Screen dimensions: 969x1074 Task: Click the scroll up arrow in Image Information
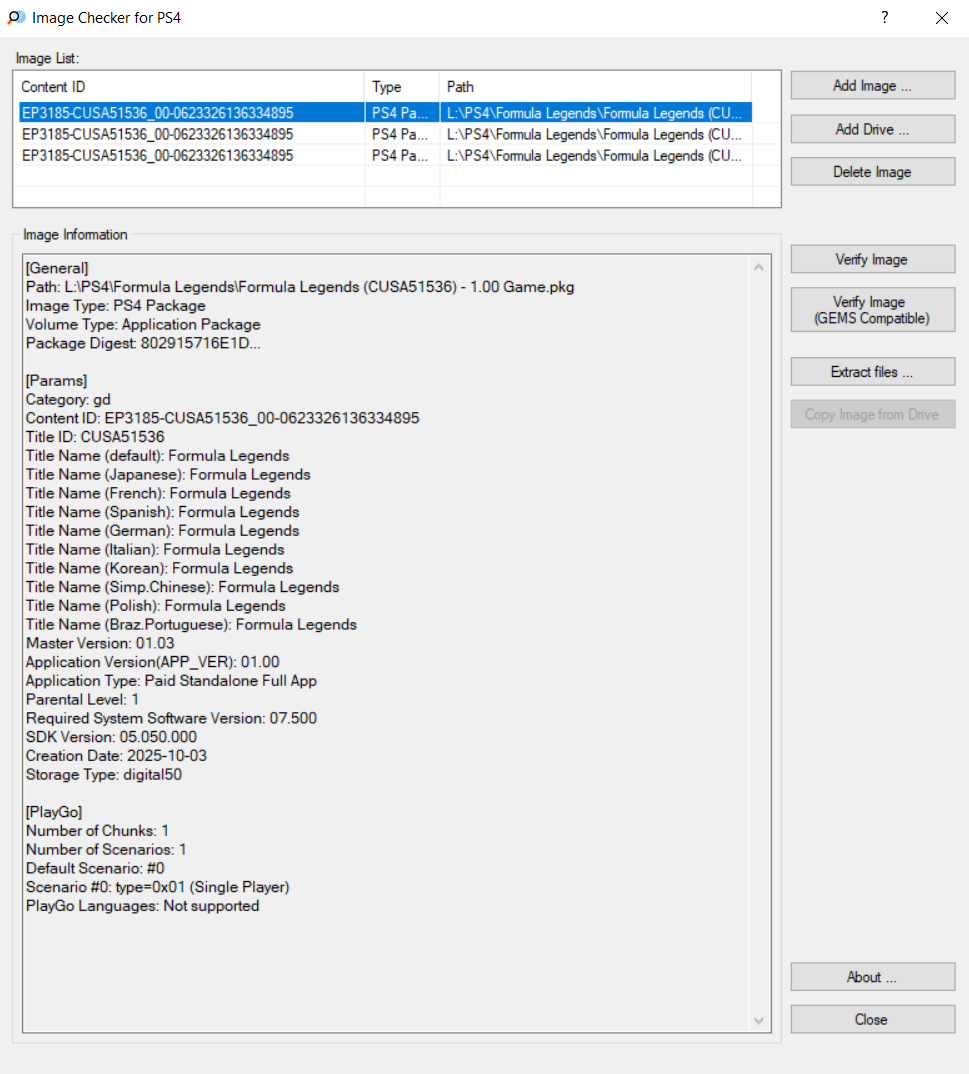click(x=759, y=267)
